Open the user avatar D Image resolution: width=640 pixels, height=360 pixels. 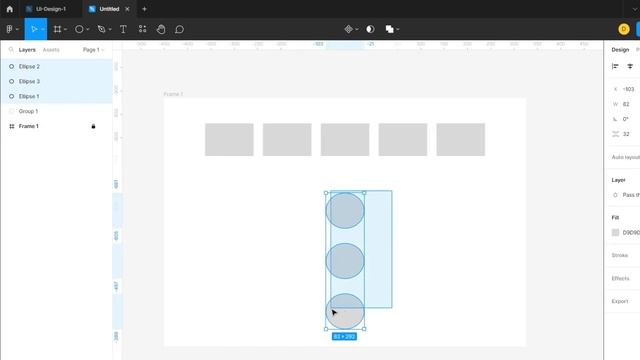click(623, 29)
